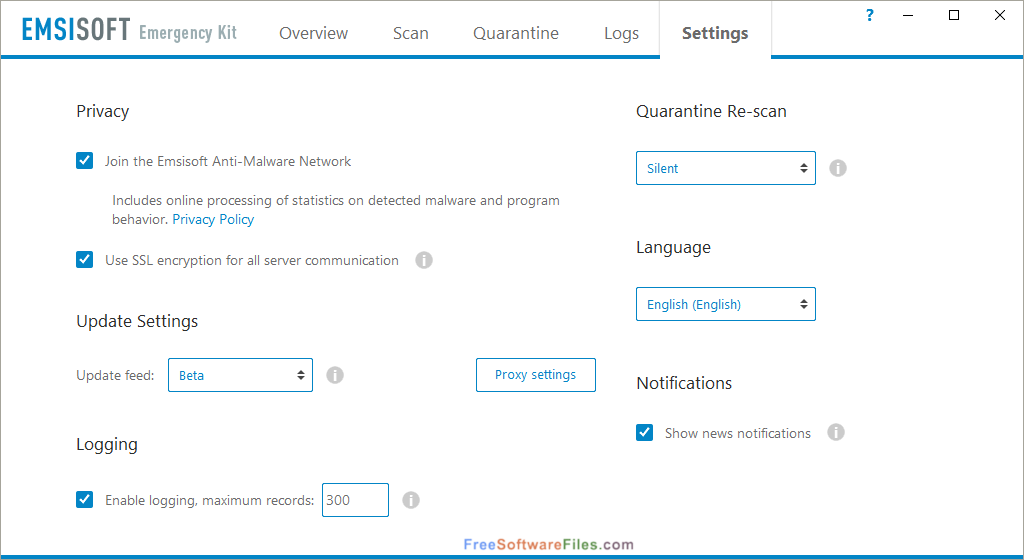This screenshot has width=1024, height=560.
Task: Open the Privacy Policy link
Action: pos(213,219)
